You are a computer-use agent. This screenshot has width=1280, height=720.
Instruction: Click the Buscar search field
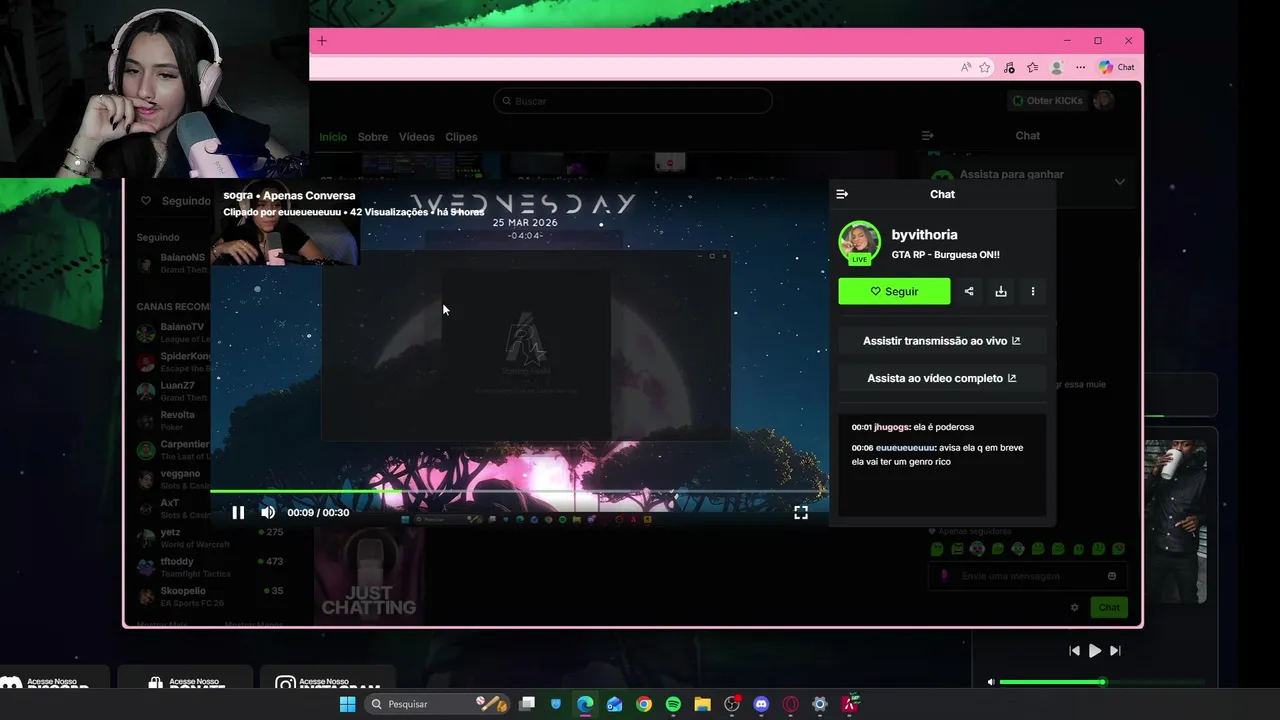point(633,101)
